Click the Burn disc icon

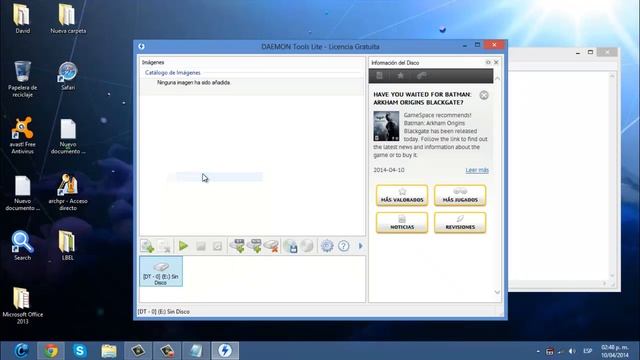pyautogui.click(x=307, y=246)
